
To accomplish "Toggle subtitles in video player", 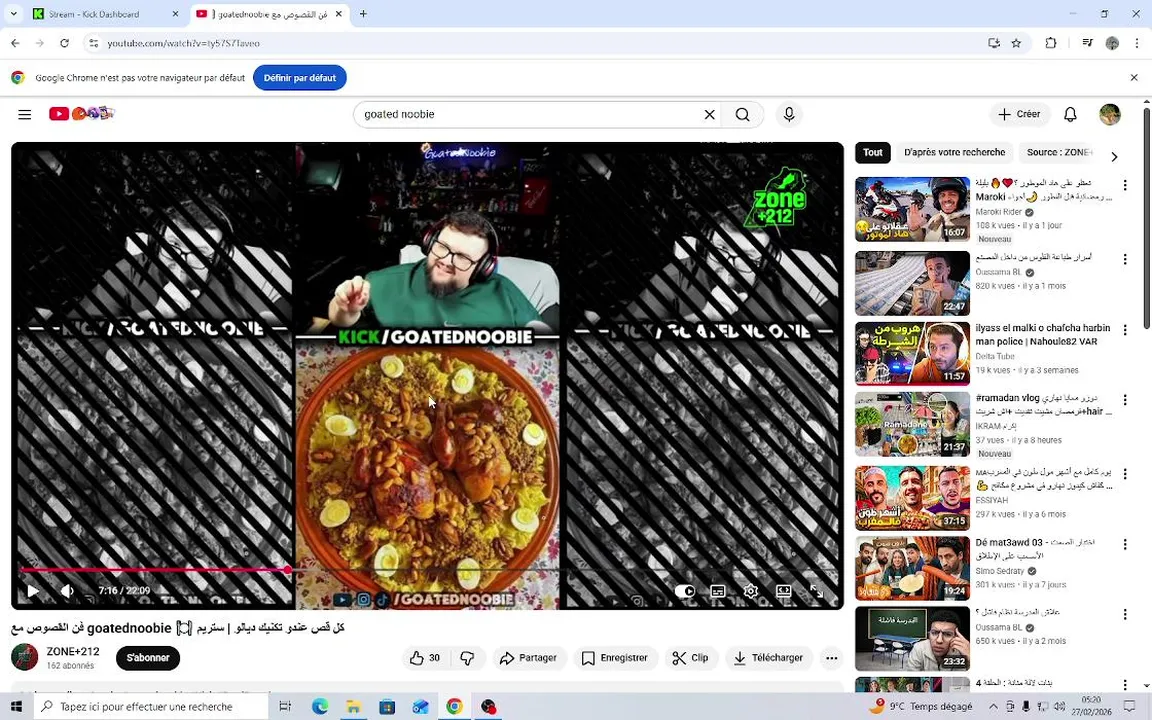I will pyautogui.click(x=718, y=591).
